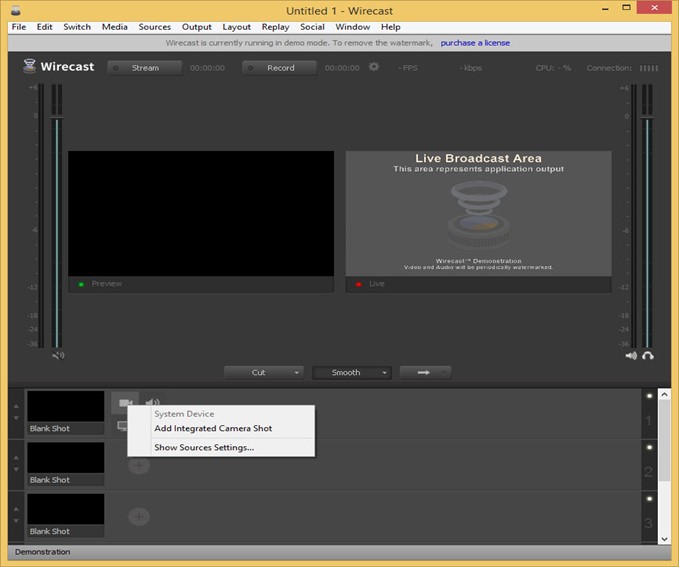Open the Media menu
Image resolution: width=679 pixels, height=567 pixels.
tap(114, 27)
